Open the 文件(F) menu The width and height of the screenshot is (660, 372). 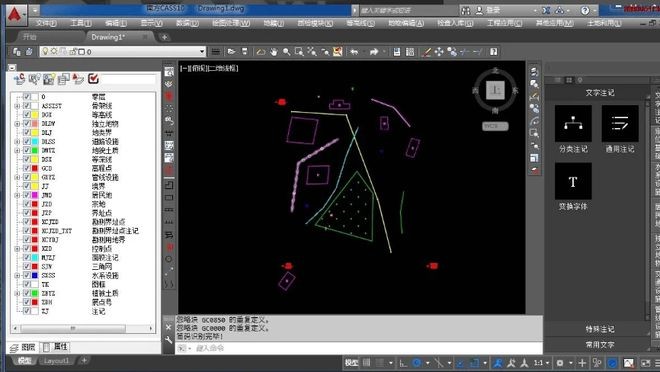(x=46, y=23)
